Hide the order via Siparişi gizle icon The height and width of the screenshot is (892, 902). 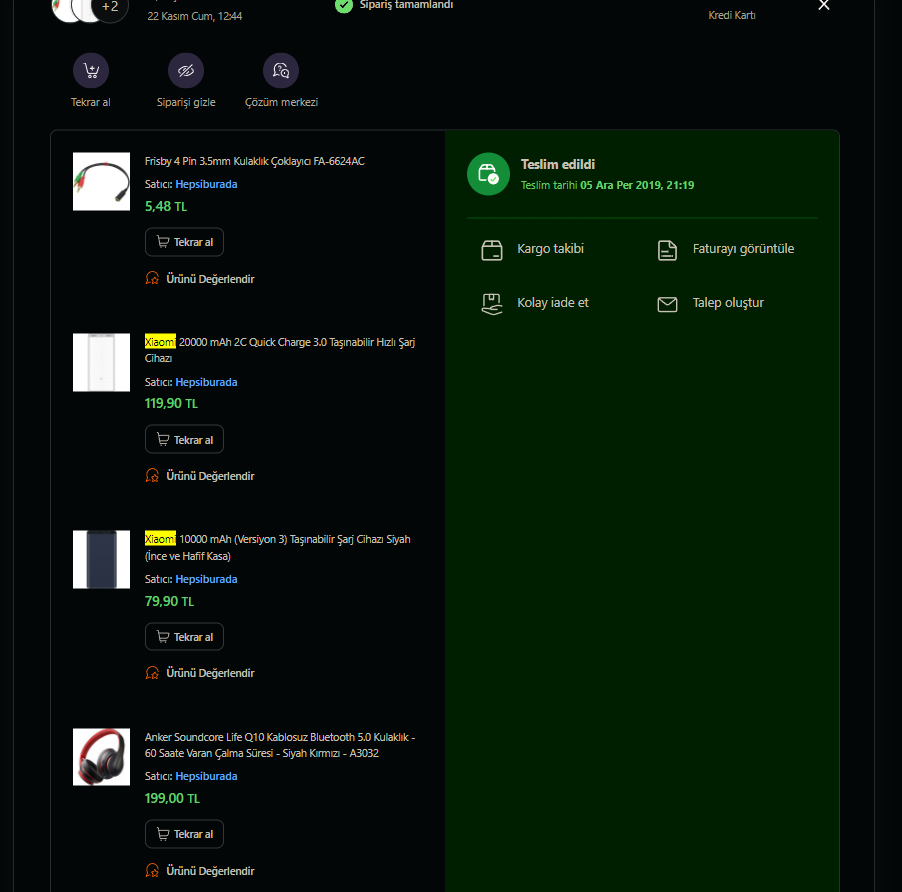point(186,71)
